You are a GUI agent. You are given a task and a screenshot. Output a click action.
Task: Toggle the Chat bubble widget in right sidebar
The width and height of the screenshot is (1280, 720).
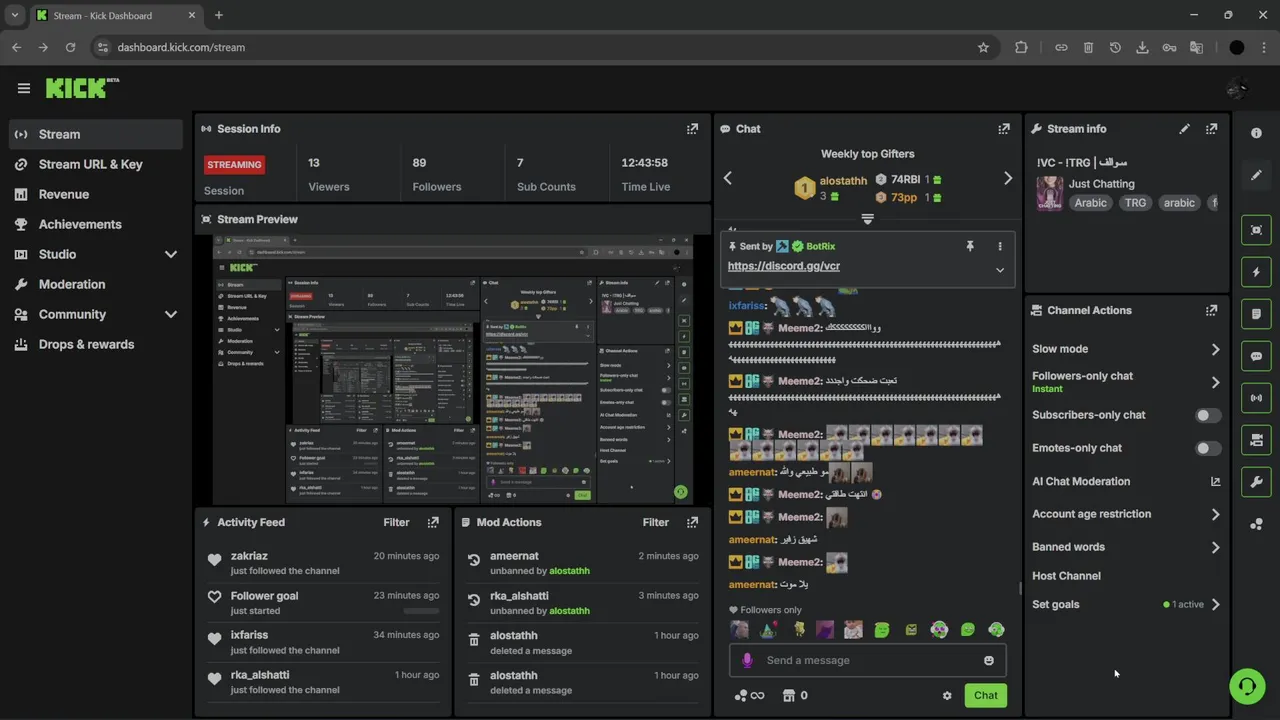(x=1256, y=356)
